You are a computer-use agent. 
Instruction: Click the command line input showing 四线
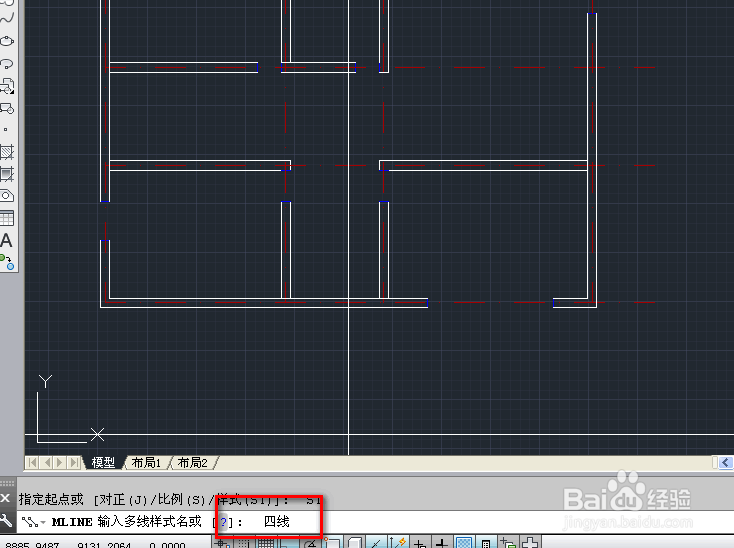click(x=276, y=521)
